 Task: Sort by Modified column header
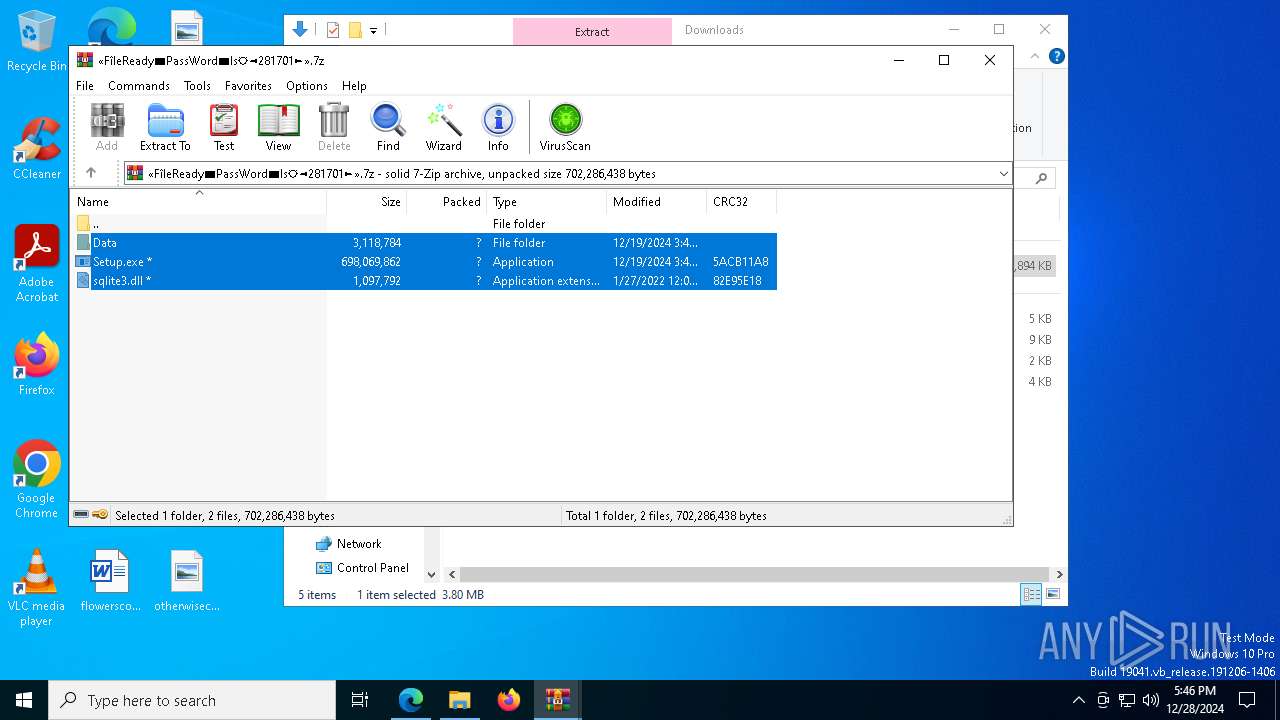tap(657, 202)
